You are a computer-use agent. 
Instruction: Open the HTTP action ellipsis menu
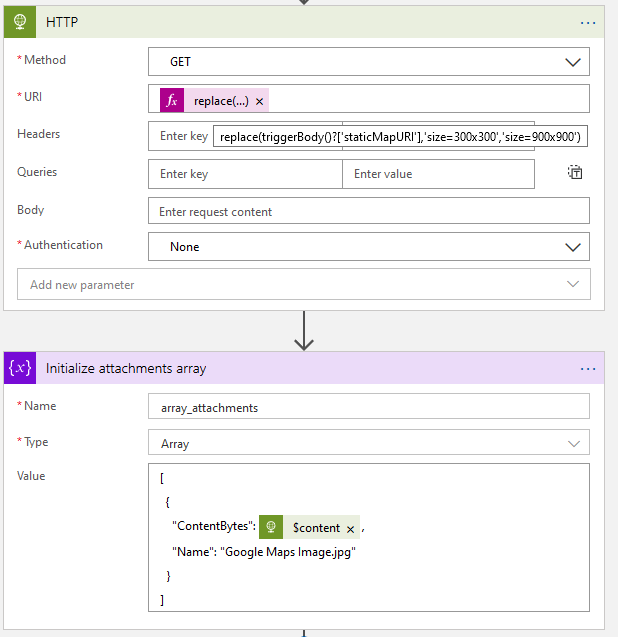[587, 22]
